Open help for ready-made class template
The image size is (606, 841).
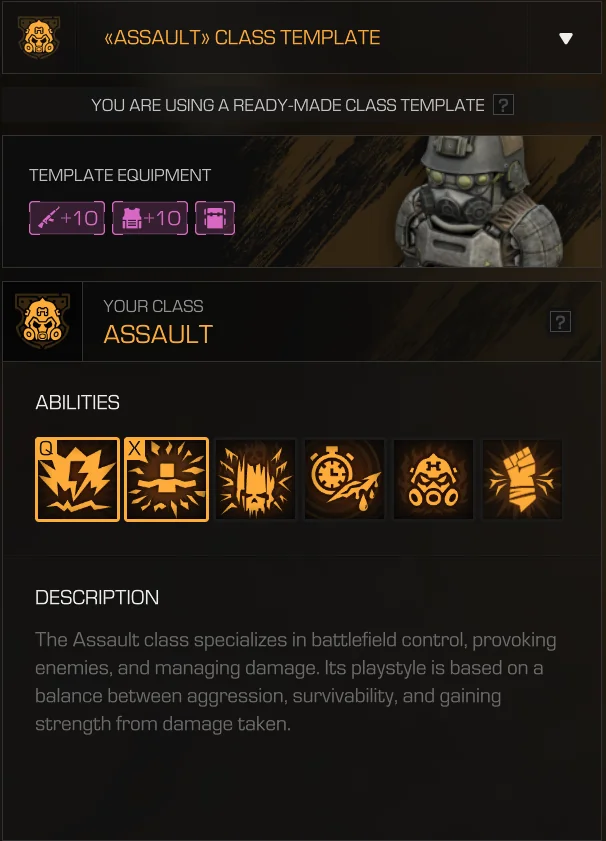pos(503,105)
